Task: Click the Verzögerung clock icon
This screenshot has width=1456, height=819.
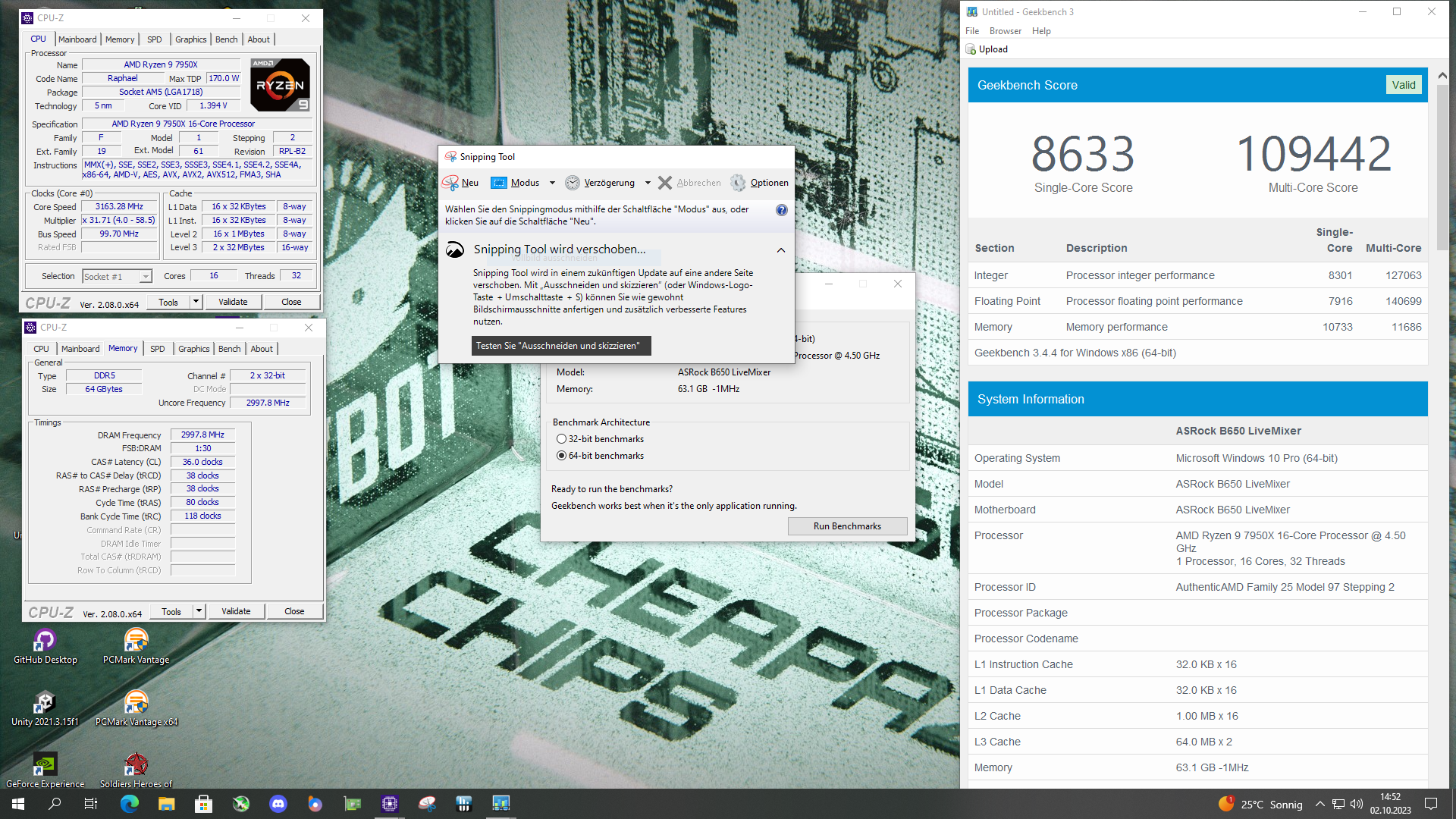Action: pyautogui.click(x=573, y=183)
